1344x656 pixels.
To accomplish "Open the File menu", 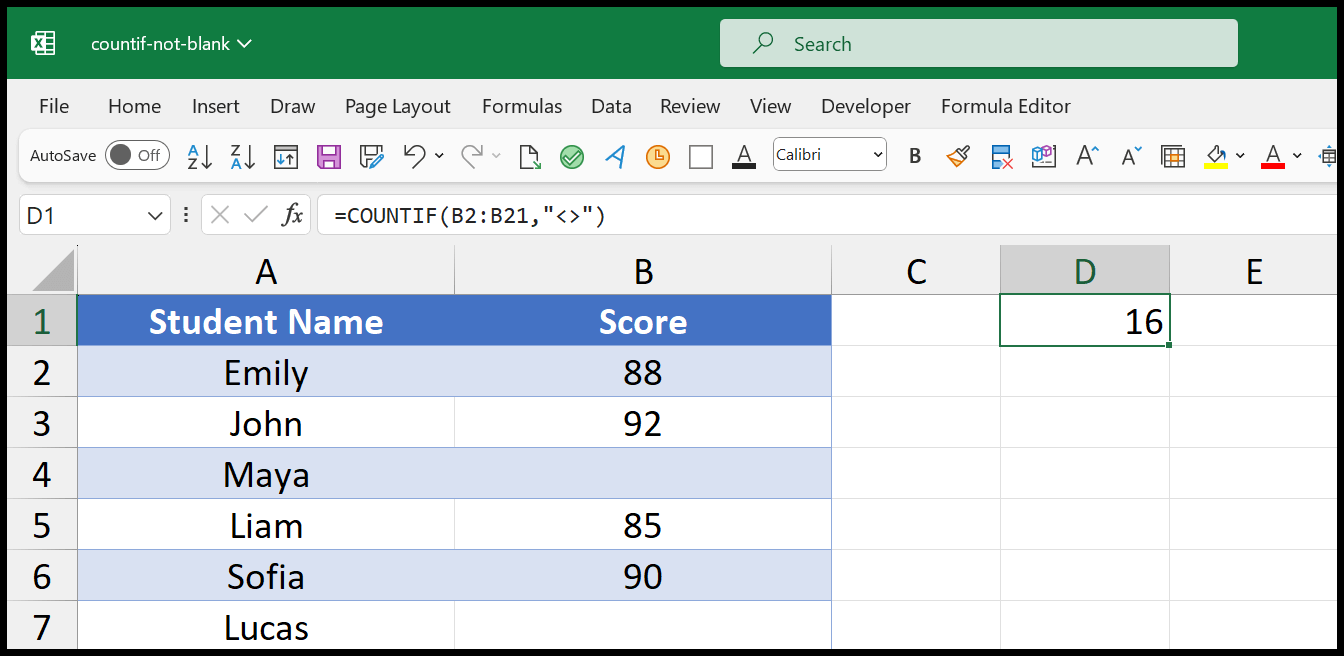I will point(53,106).
